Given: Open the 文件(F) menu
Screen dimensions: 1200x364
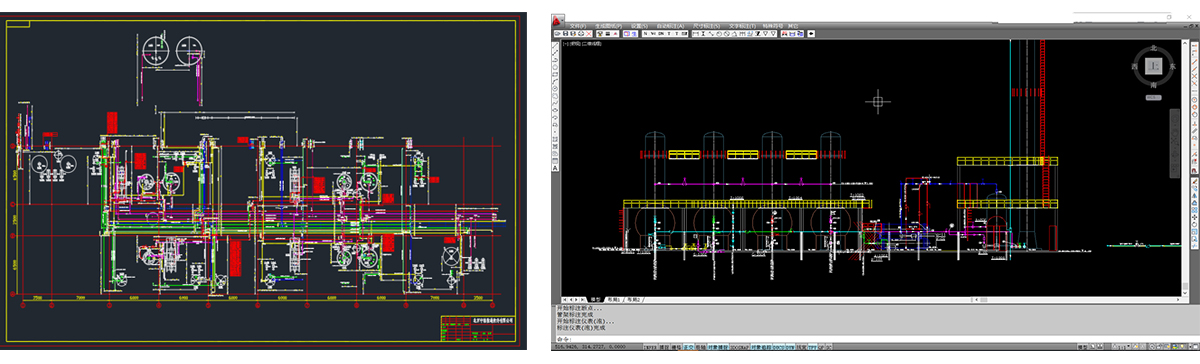Looking at the screenshot, I should 578,26.
